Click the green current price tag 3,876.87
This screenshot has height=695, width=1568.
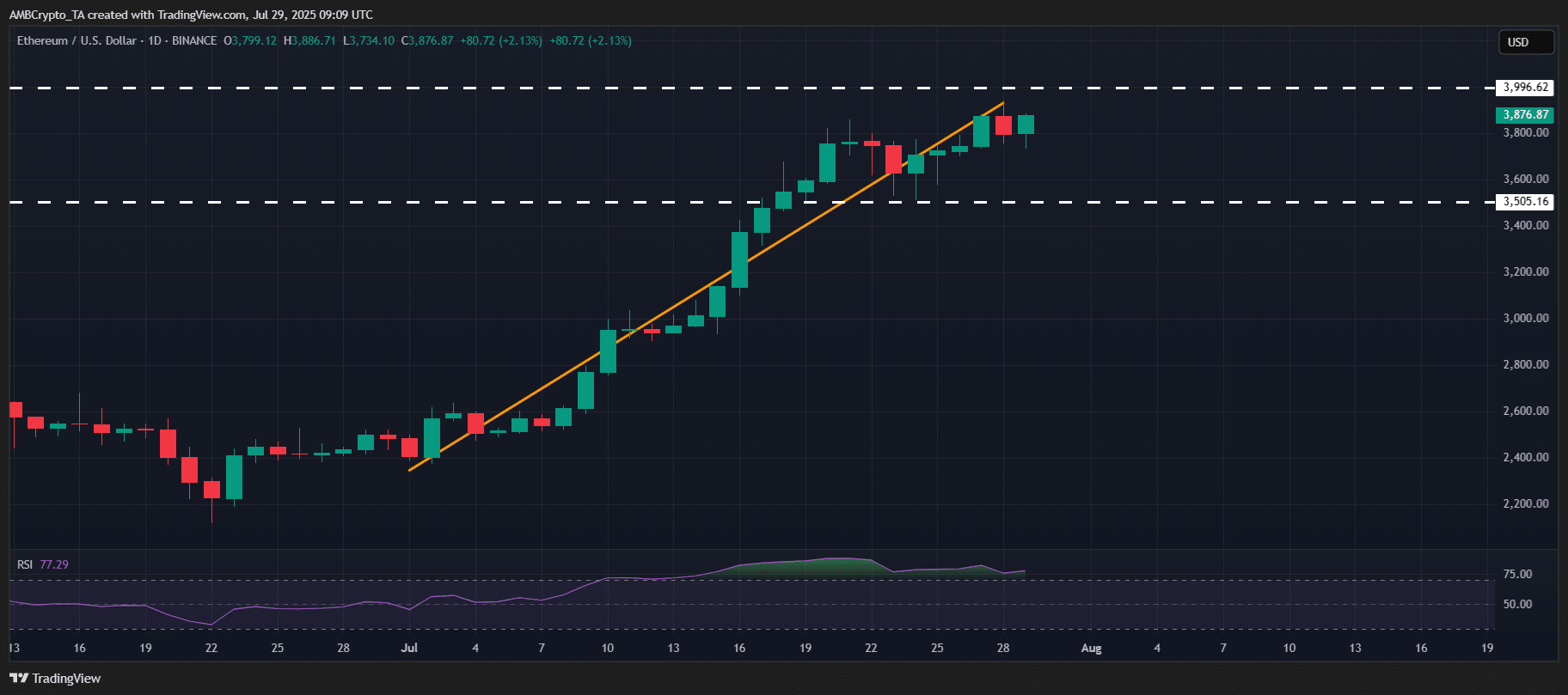pyautogui.click(x=1525, y=114)
